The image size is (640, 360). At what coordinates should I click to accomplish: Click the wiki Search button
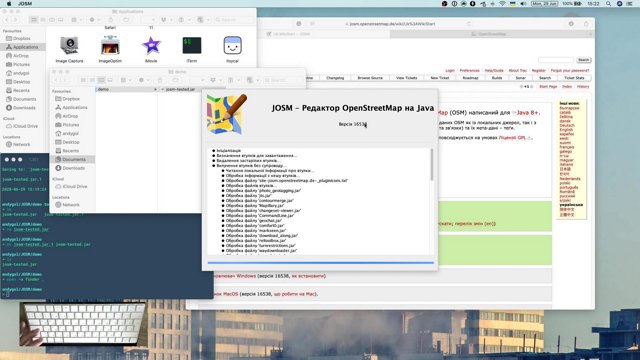[583, 60]
